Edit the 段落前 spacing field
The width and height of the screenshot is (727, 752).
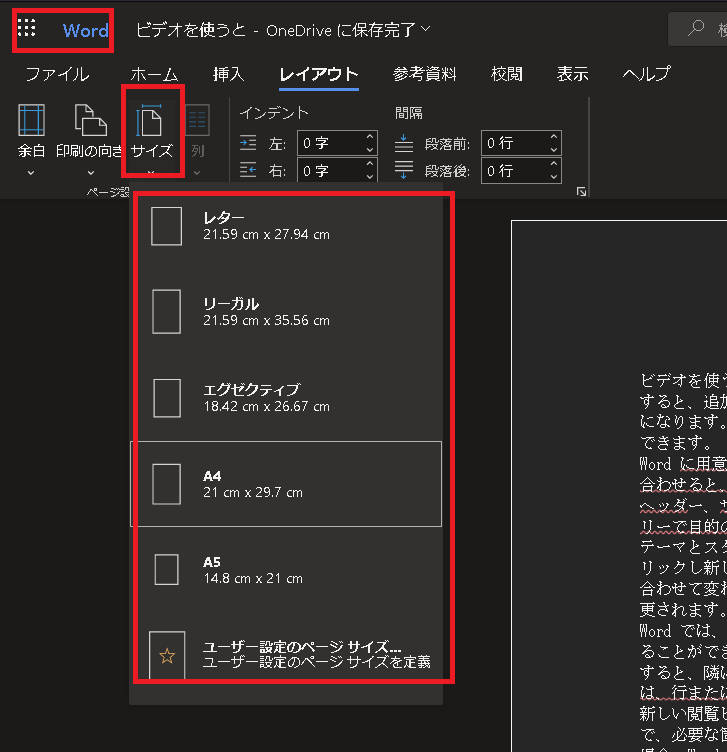point(514,143)
